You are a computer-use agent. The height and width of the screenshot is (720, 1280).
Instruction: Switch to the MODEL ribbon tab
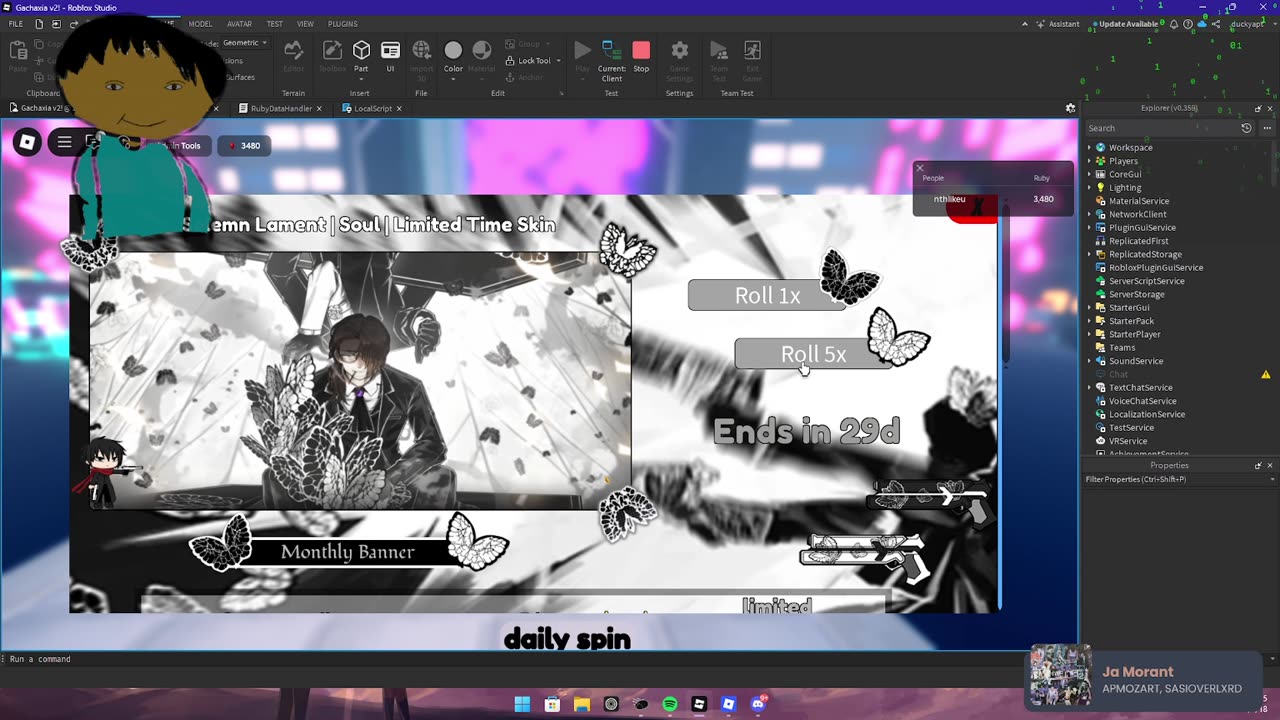200,24
